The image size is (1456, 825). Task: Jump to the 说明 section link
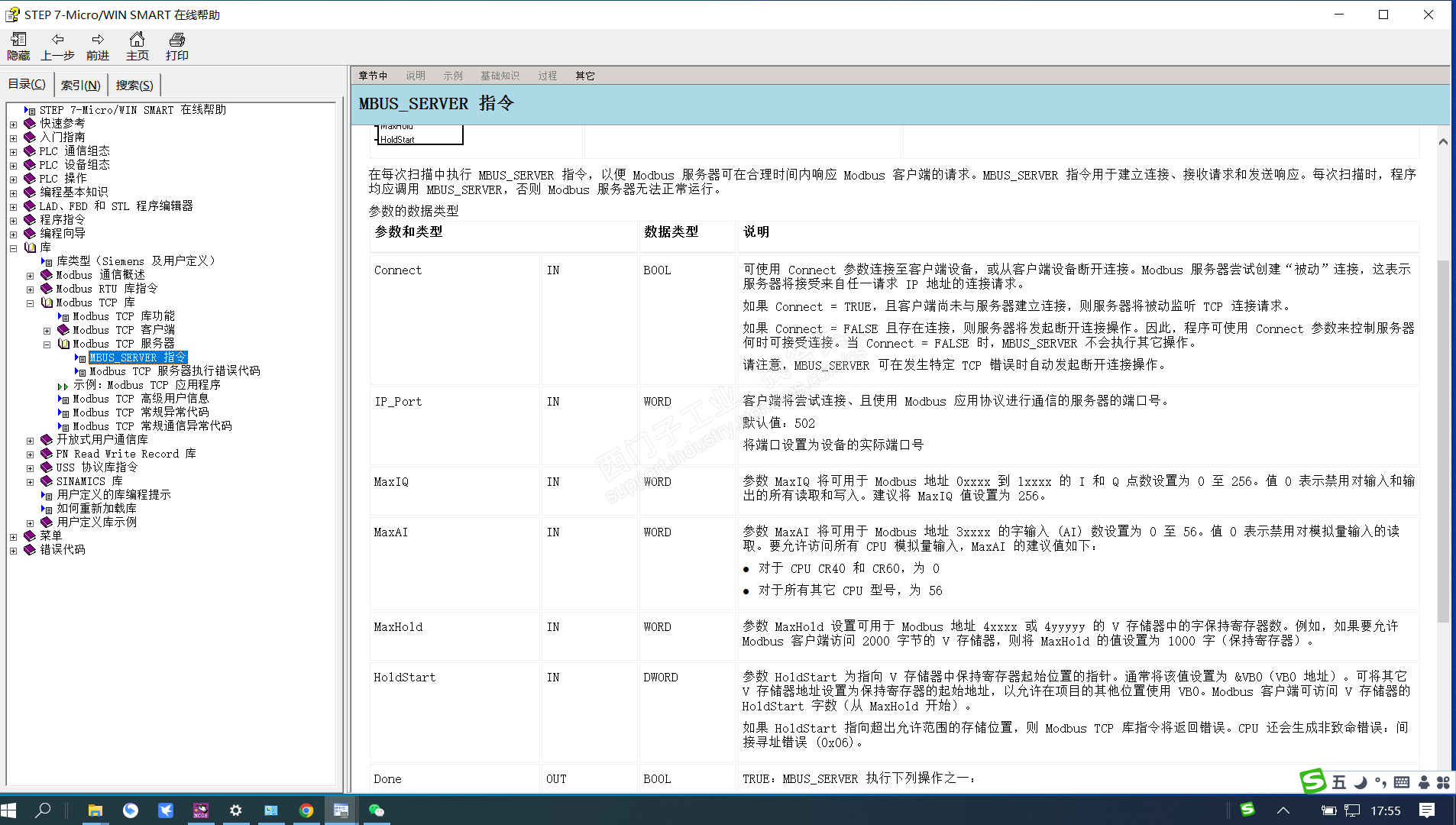[x=416, y=76]
